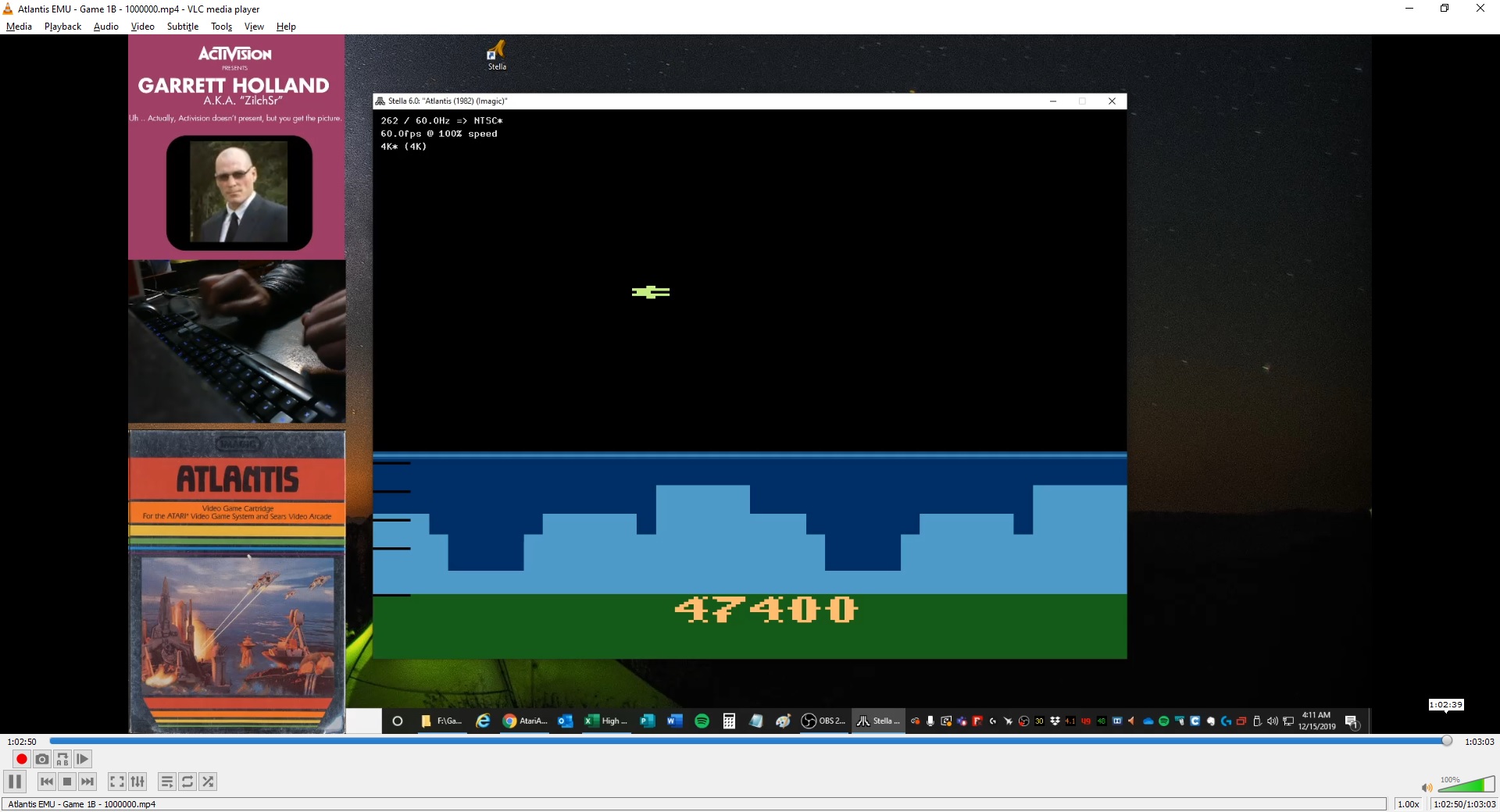Skip to next media in playlist

click(x=87, y=782)
